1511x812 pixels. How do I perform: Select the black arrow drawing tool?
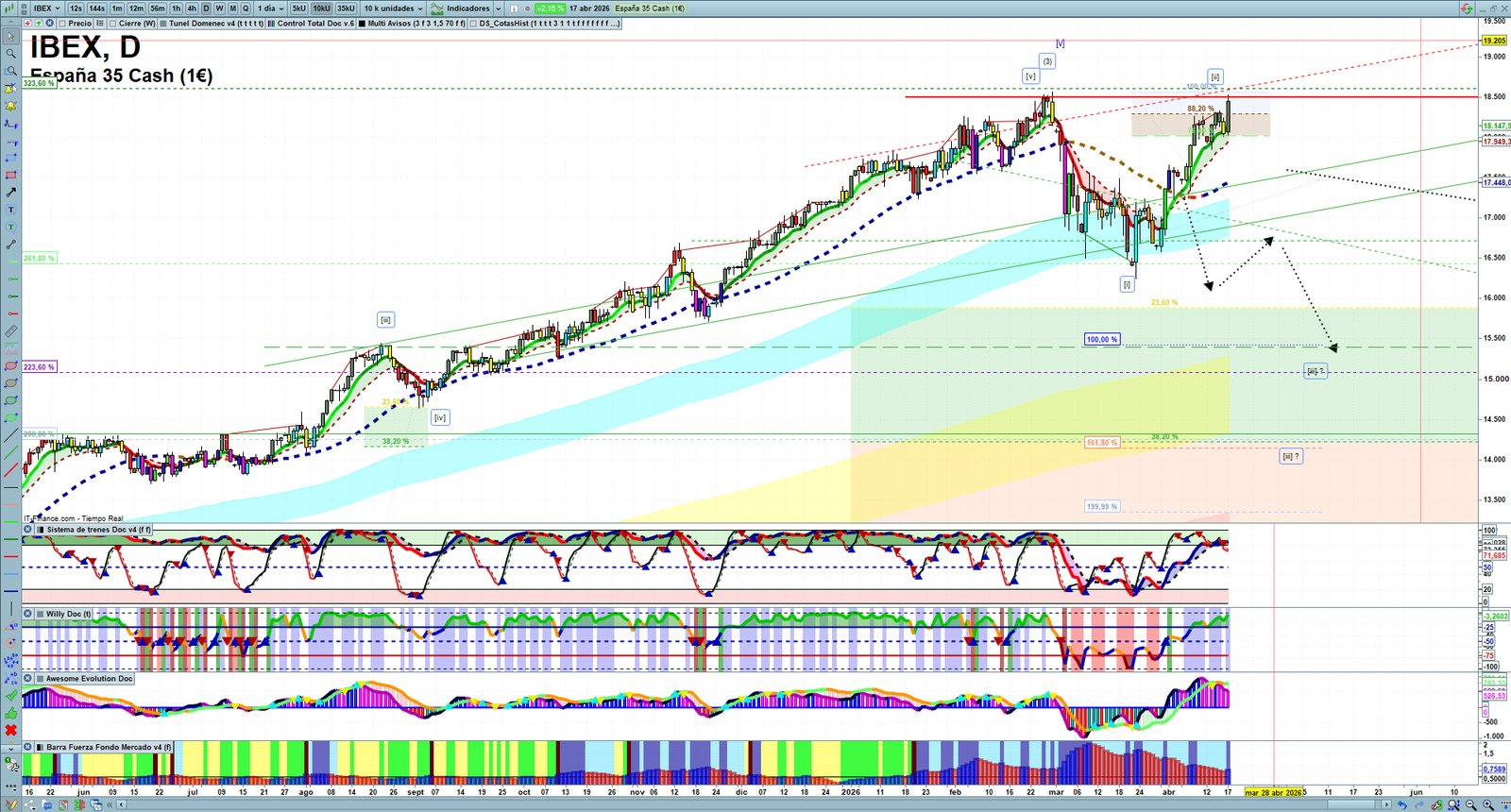[10, 193]
